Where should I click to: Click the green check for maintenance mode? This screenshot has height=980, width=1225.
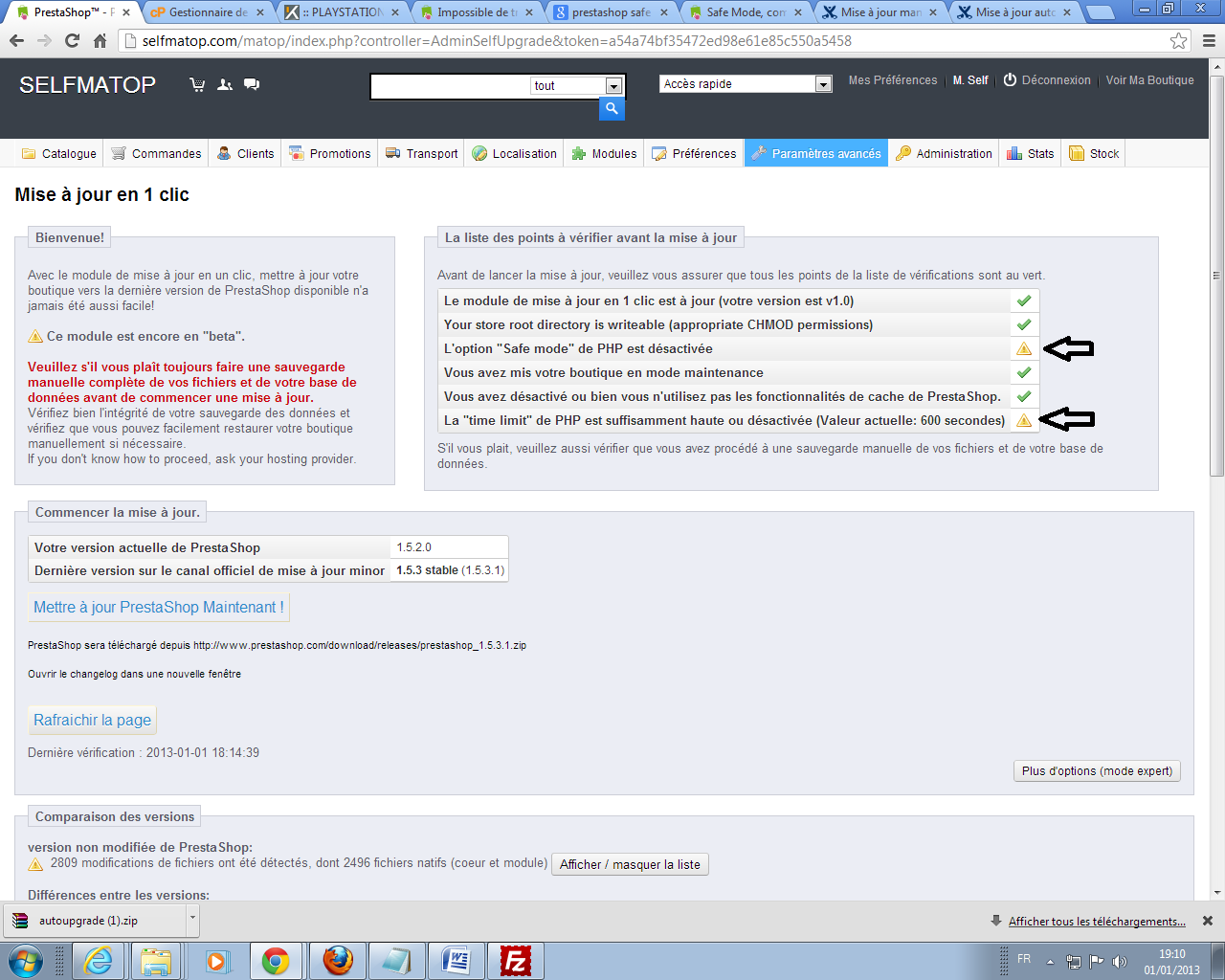[1024, 372]
